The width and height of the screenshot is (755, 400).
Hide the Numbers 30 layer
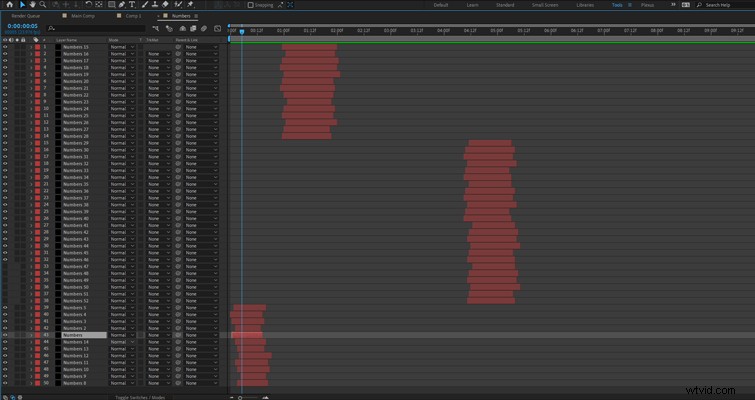pos(5,150)
